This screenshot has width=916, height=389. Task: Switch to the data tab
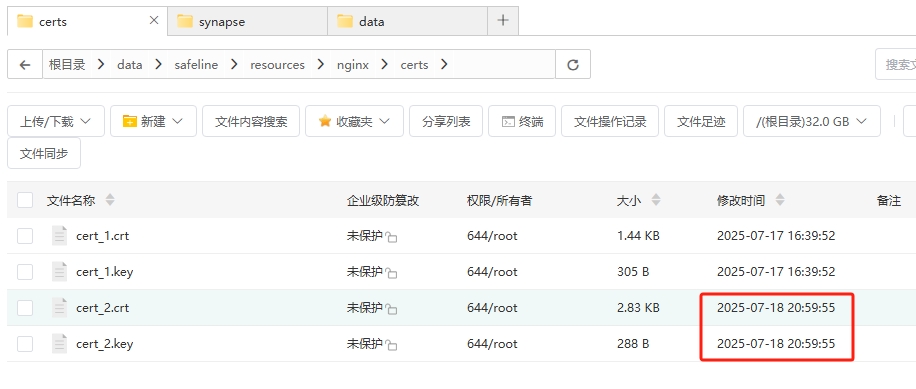408,22
